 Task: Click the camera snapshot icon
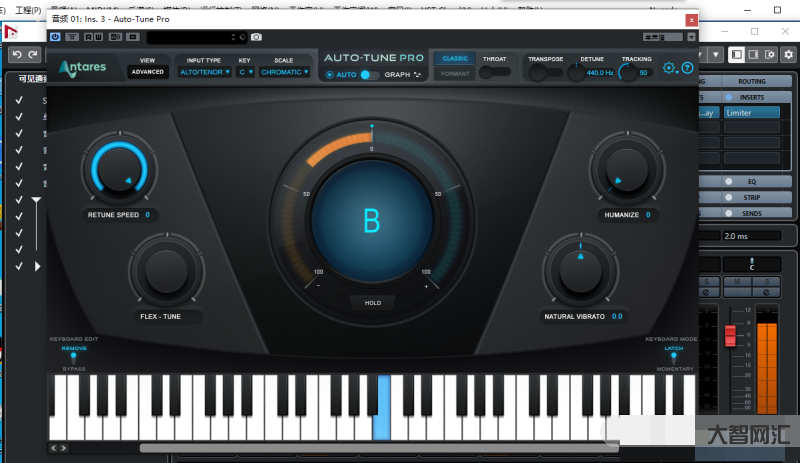[x=257, y=37]
